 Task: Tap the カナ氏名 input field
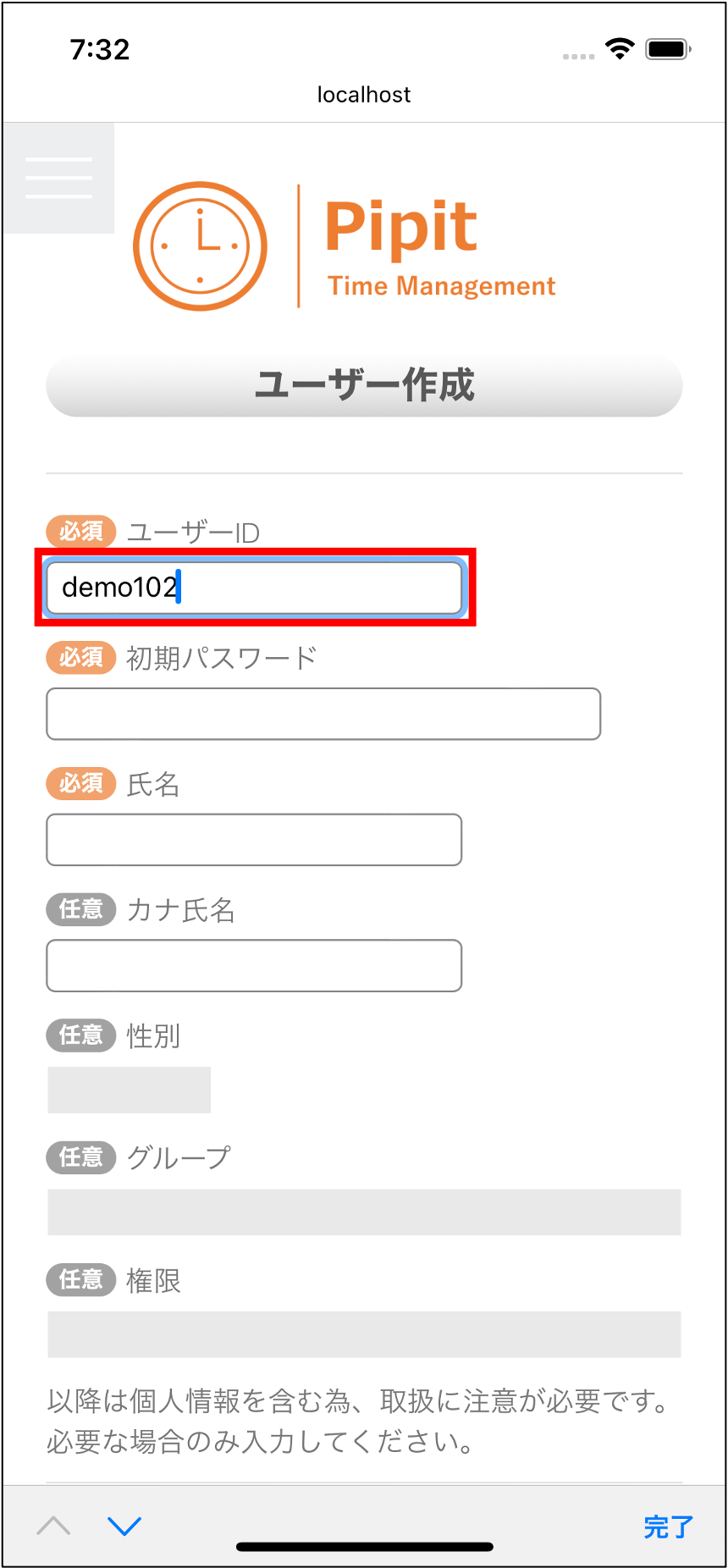254,965
